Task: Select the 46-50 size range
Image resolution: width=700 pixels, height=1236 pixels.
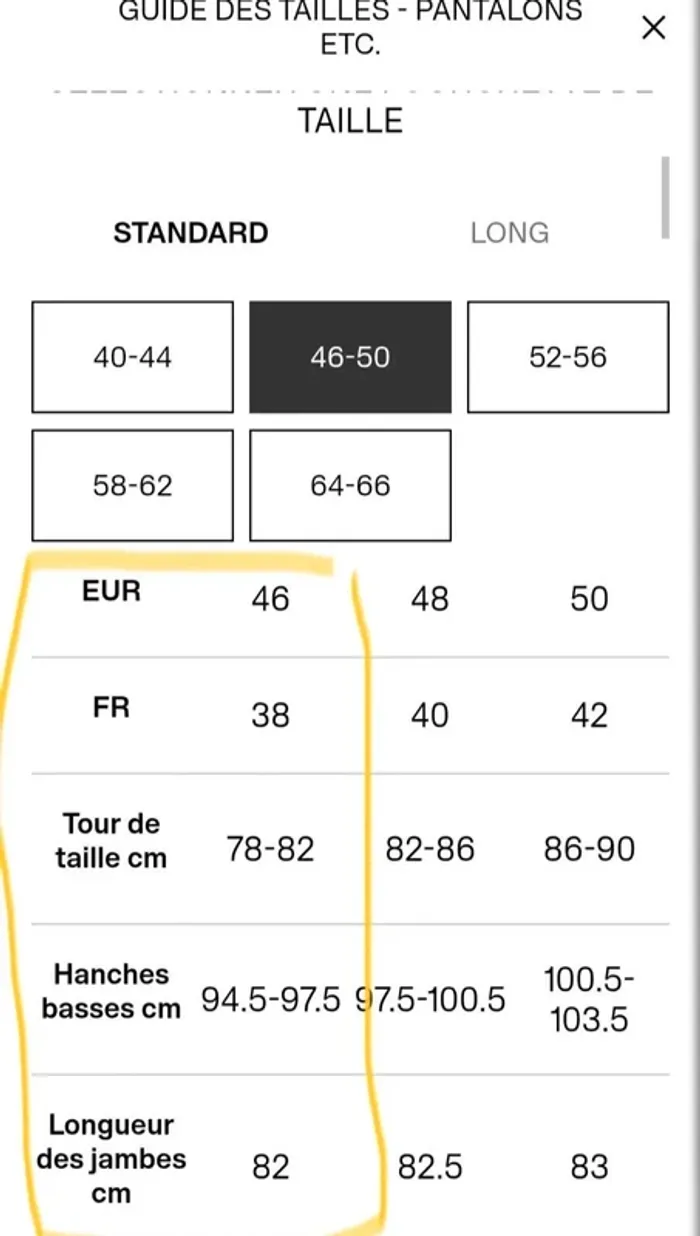Action: 350,357
